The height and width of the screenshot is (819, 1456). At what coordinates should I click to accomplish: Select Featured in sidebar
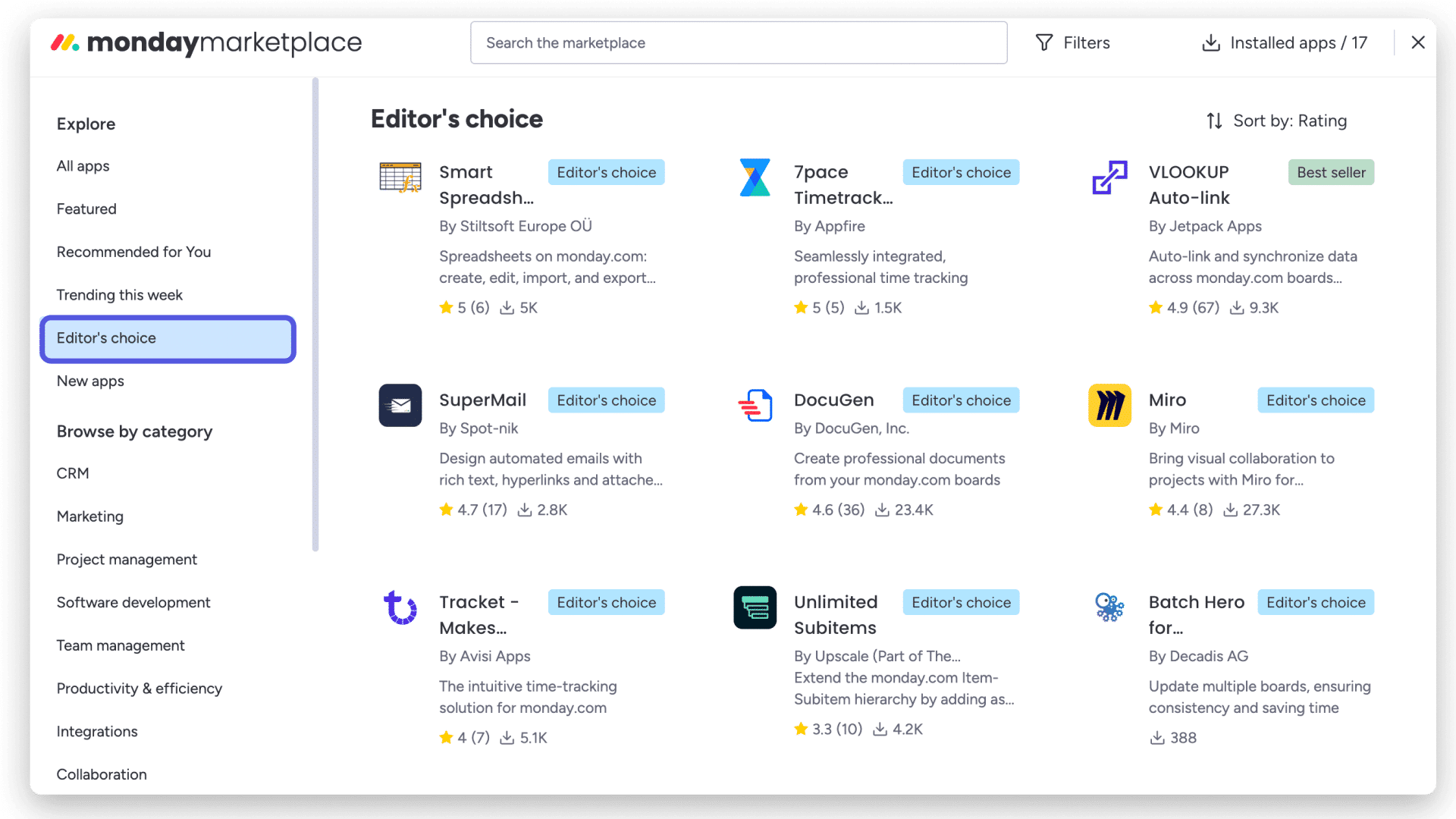pyautogui.click(x=86, y=209)
